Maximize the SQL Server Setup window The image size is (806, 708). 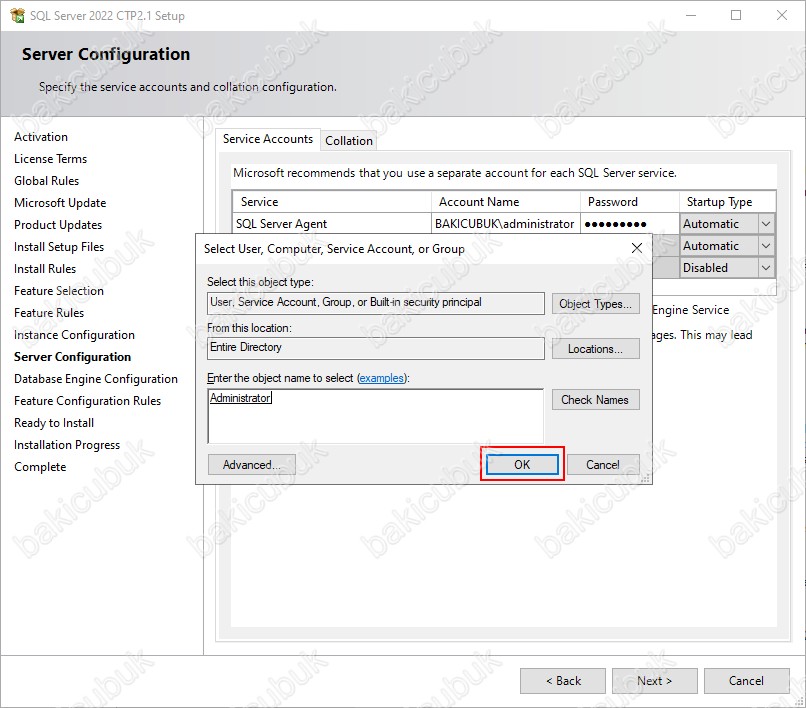pyautogui.click(x=736, y=15)
